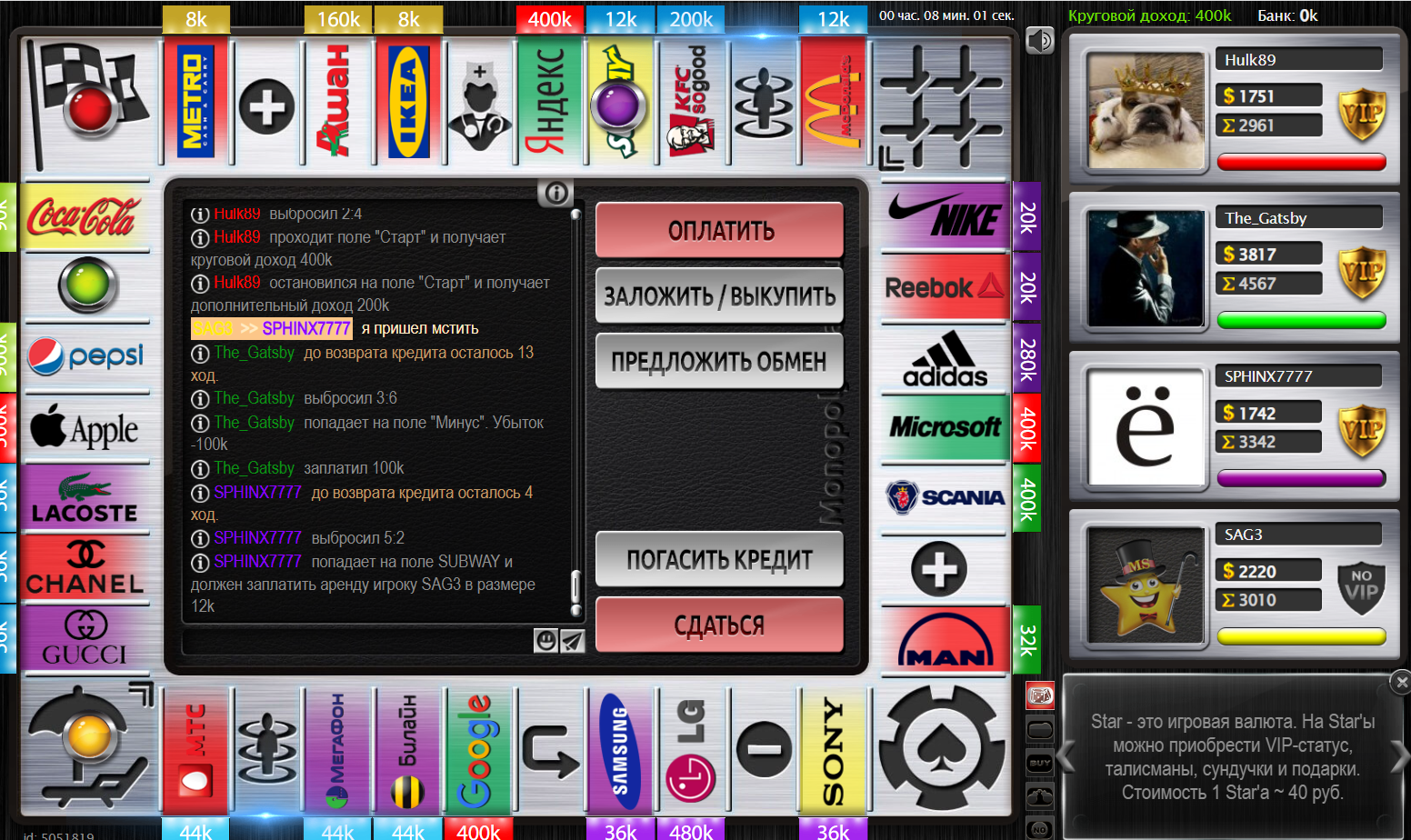Open SPHINX7777's ё avatar
Image resolution: width=1411 pixels, height=840 pixels.
[1146, 426]
